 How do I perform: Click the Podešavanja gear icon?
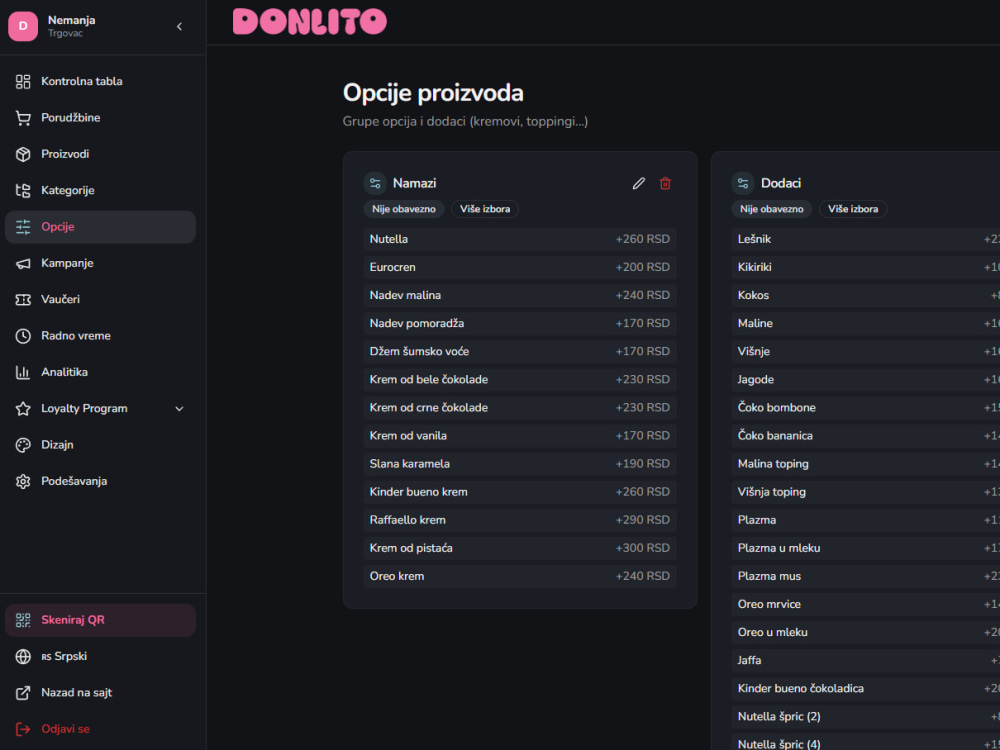point(23,482)
